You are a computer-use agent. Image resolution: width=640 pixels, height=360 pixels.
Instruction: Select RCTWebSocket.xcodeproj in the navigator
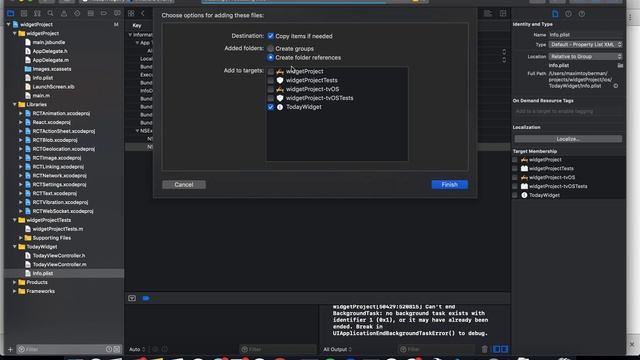tap(63, 211)
